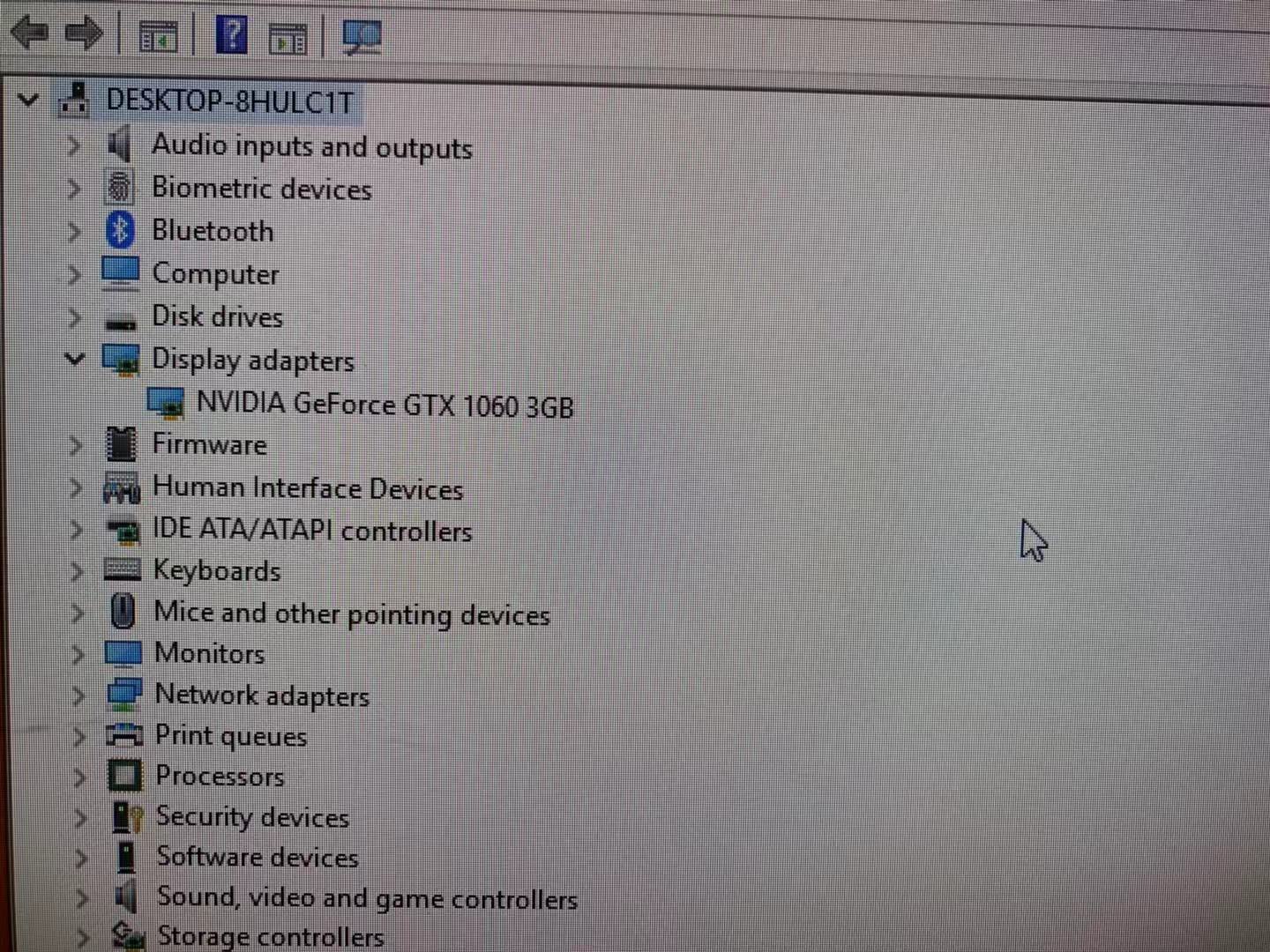Expand the Security devices category
1270x952 pixels.
(x=81, y=818)
